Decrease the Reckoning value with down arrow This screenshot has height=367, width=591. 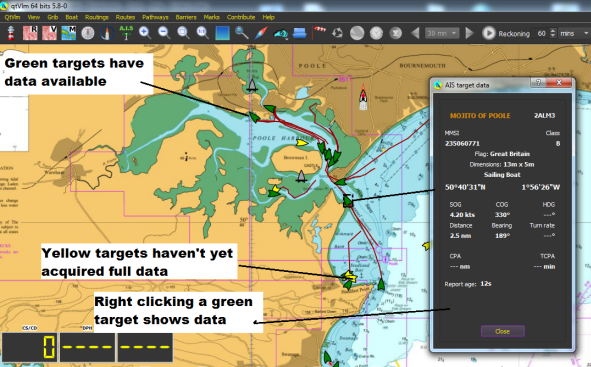click(x=553, y=36)
